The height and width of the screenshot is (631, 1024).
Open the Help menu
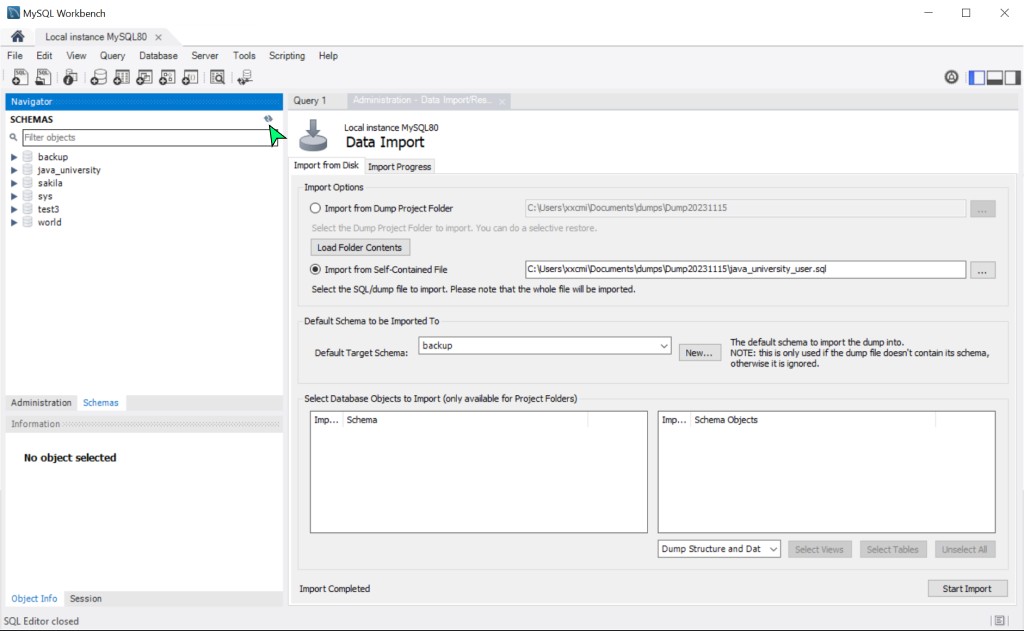pos(328,56)
